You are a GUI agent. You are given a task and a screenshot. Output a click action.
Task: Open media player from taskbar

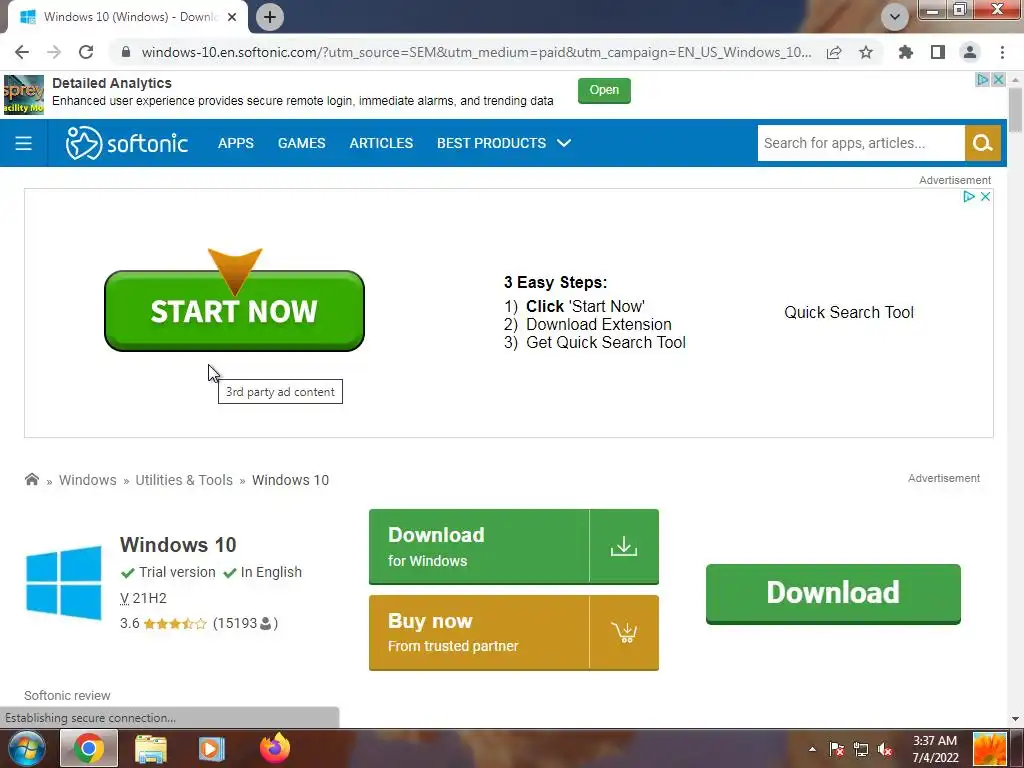coord(211,748)
